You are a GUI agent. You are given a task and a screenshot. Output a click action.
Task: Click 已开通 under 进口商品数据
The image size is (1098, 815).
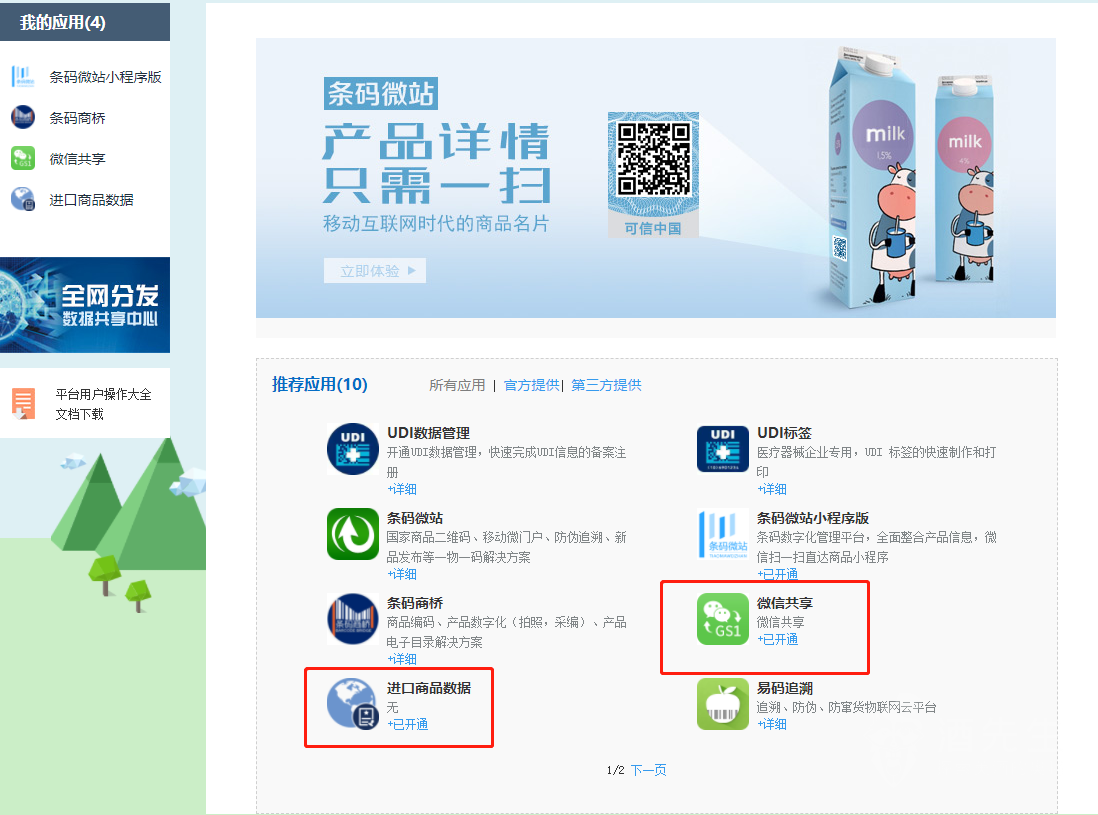click(408, 725)
